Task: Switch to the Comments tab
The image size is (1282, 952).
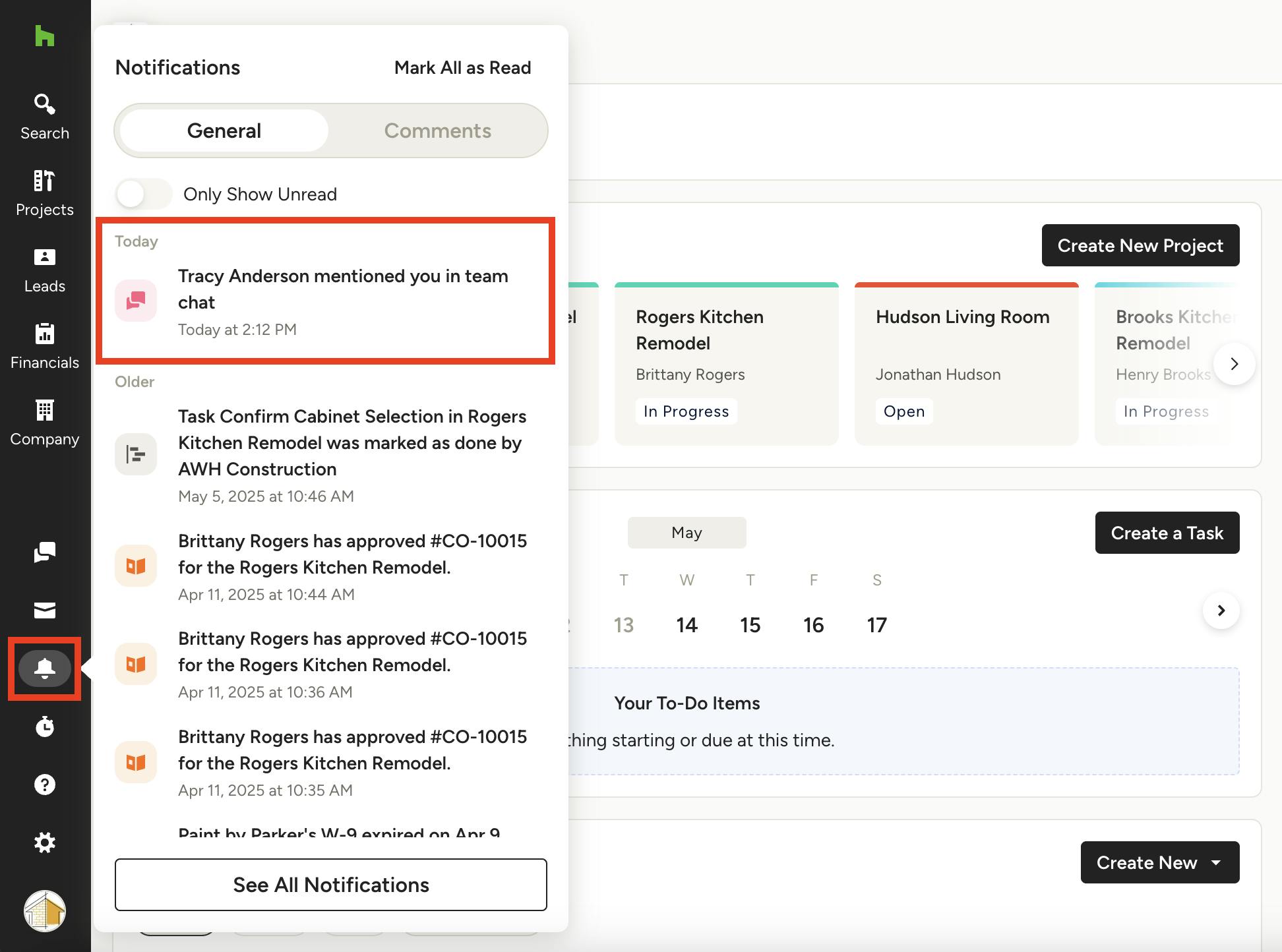Action: (x=437, y=131)
